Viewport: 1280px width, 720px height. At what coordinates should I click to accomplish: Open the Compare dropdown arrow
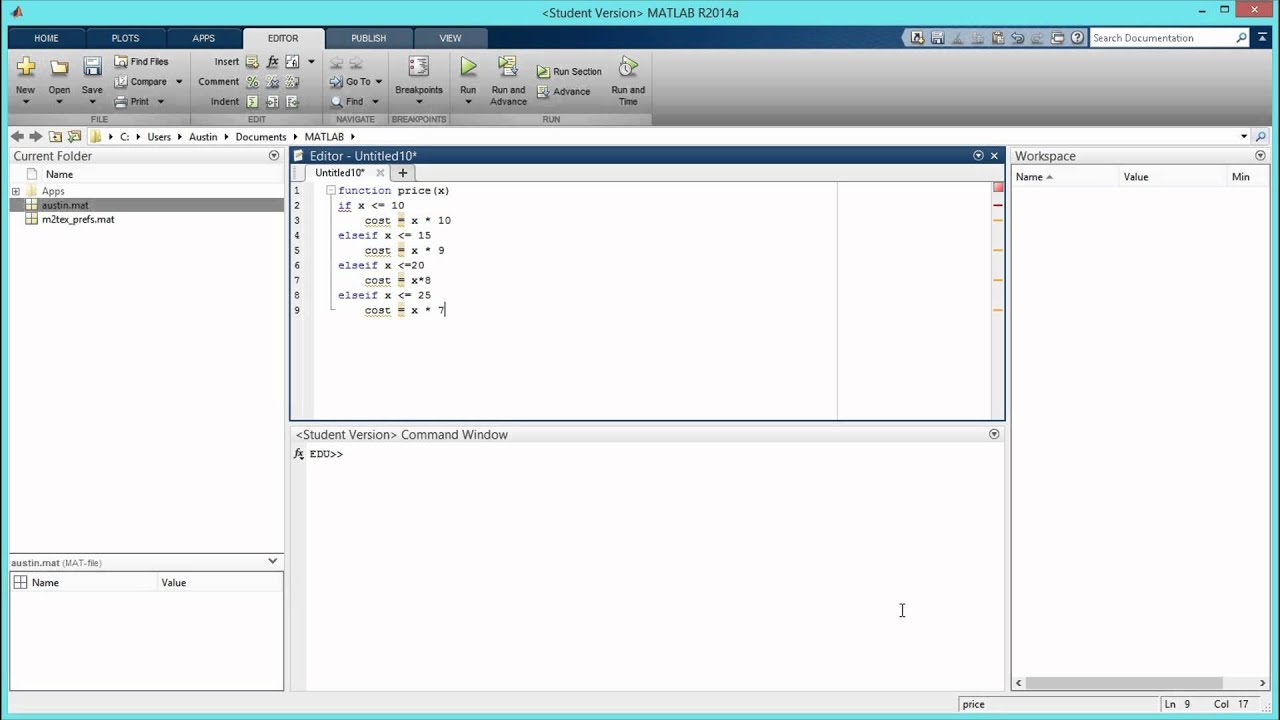coord(179,82)
